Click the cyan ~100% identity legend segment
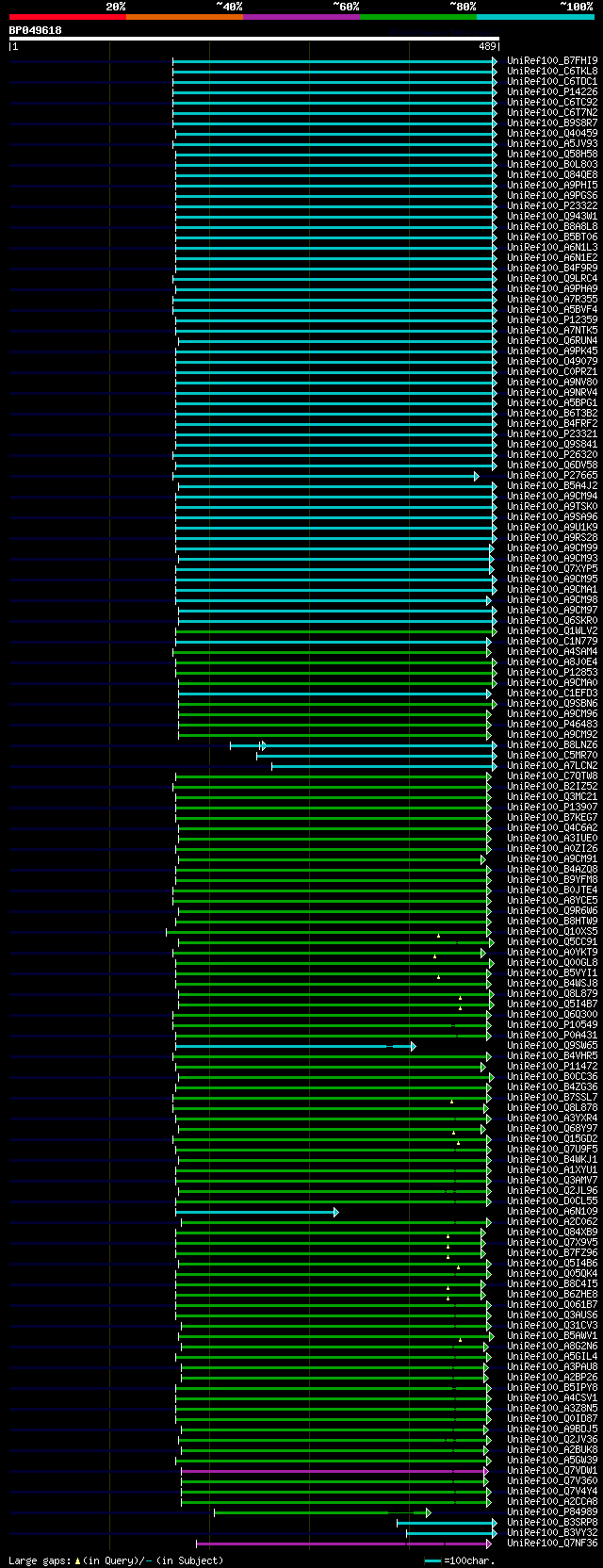603x1568 pixels. point(535,17)
